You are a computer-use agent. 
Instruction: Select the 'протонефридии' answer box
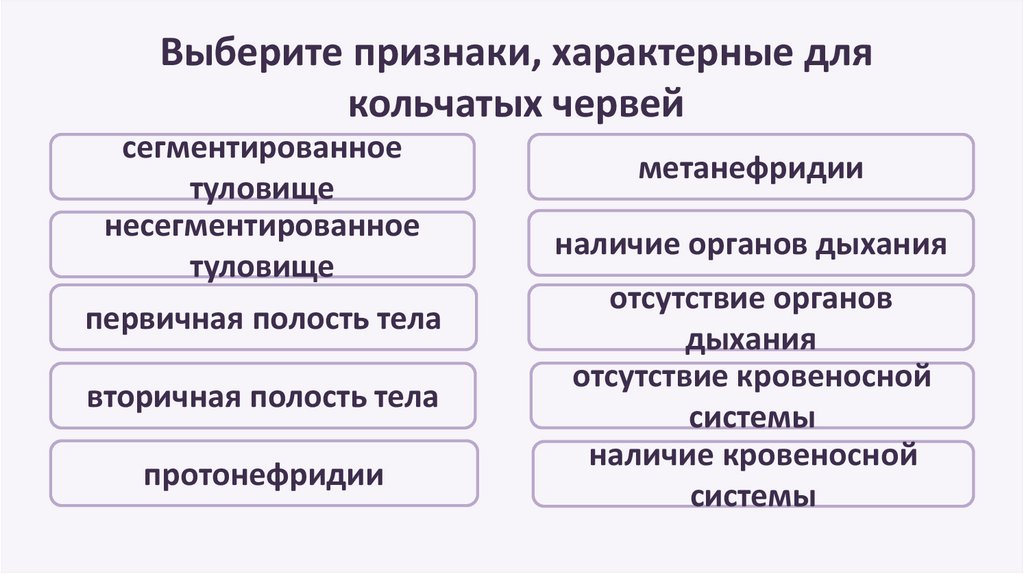click(263, 473)
